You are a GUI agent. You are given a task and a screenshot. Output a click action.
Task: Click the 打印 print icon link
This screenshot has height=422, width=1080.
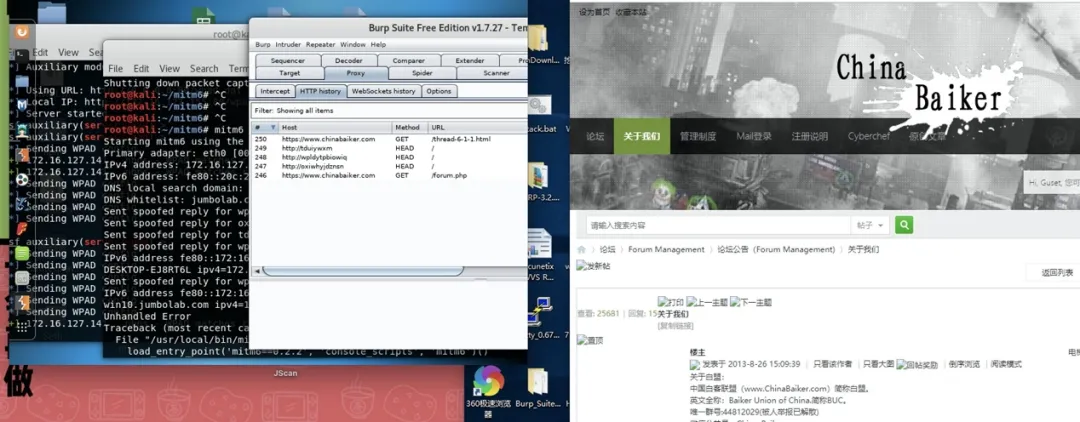[x=671, y=302]
